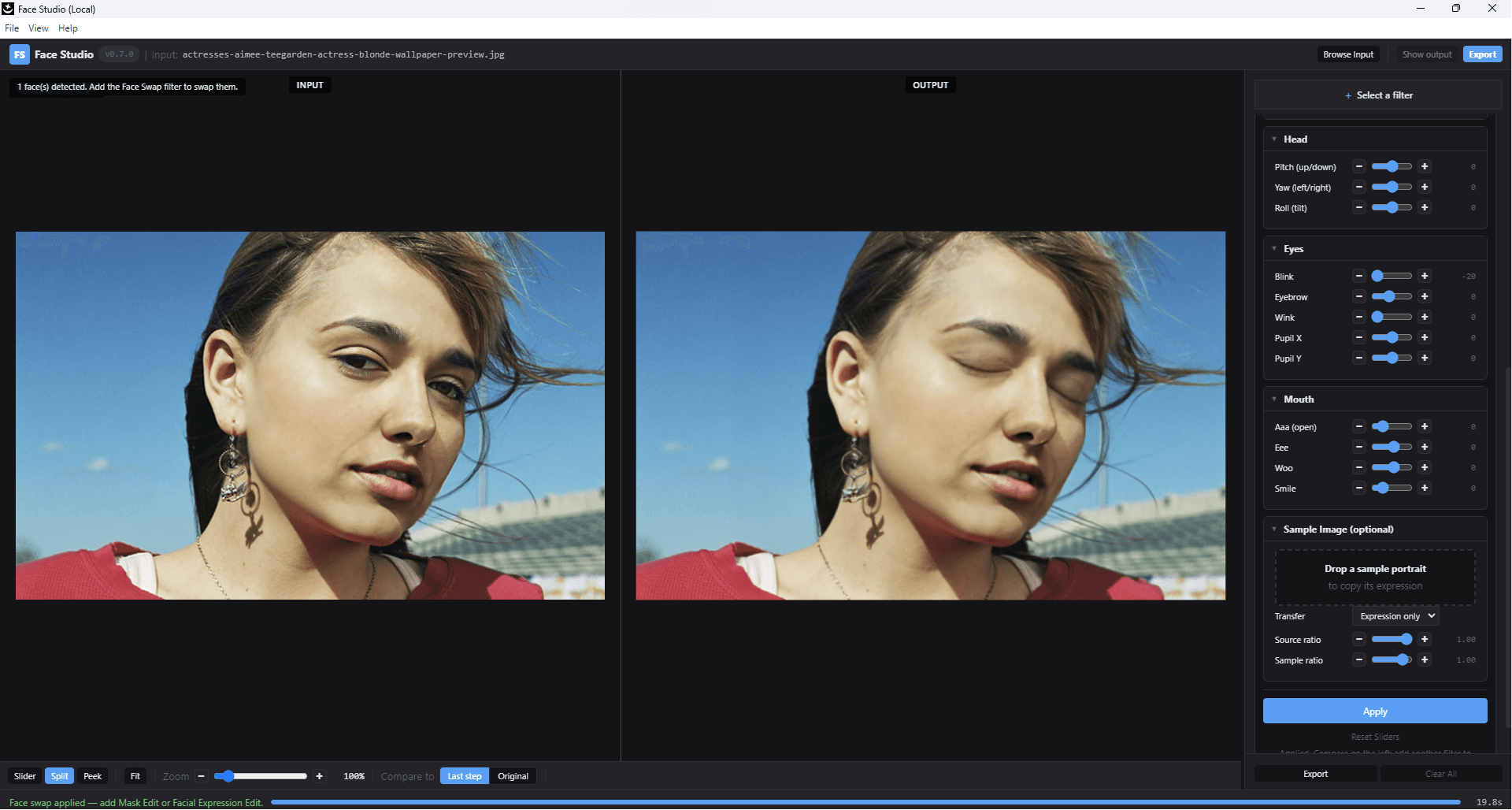
Task: Decrease Blink value with minus button
Action: pyautogui.click(x=1359, y=276)
